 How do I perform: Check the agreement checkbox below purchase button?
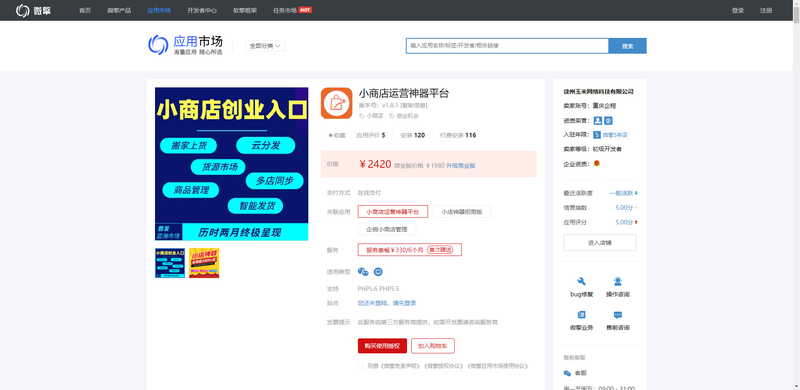coord(361,366)
